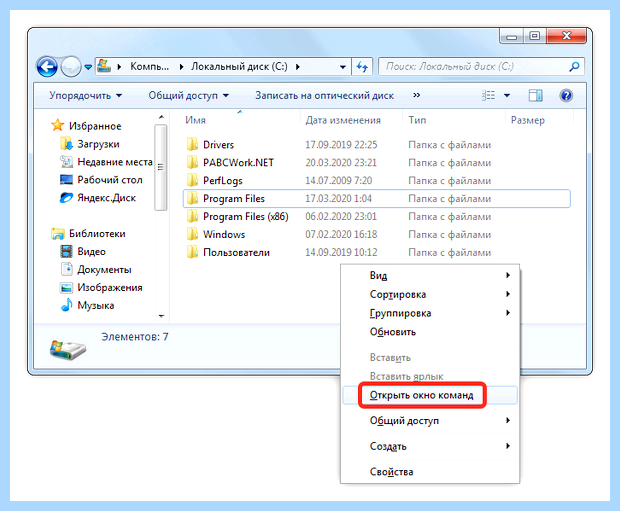Click the magnifier search icon
This screenshot has width=620, height=511.
[x=574, y=66]
